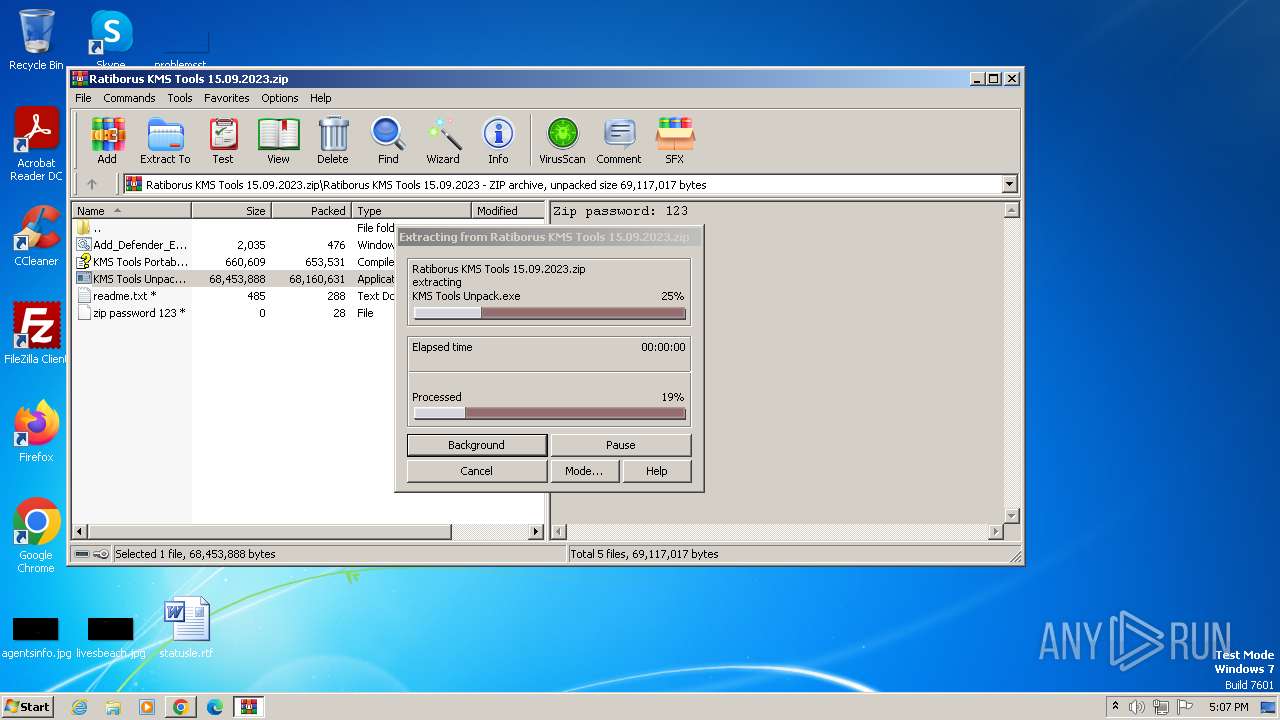This screenshot has height=720, width=1280.
Task: Open the Comment tool
Action: (619, 140)
